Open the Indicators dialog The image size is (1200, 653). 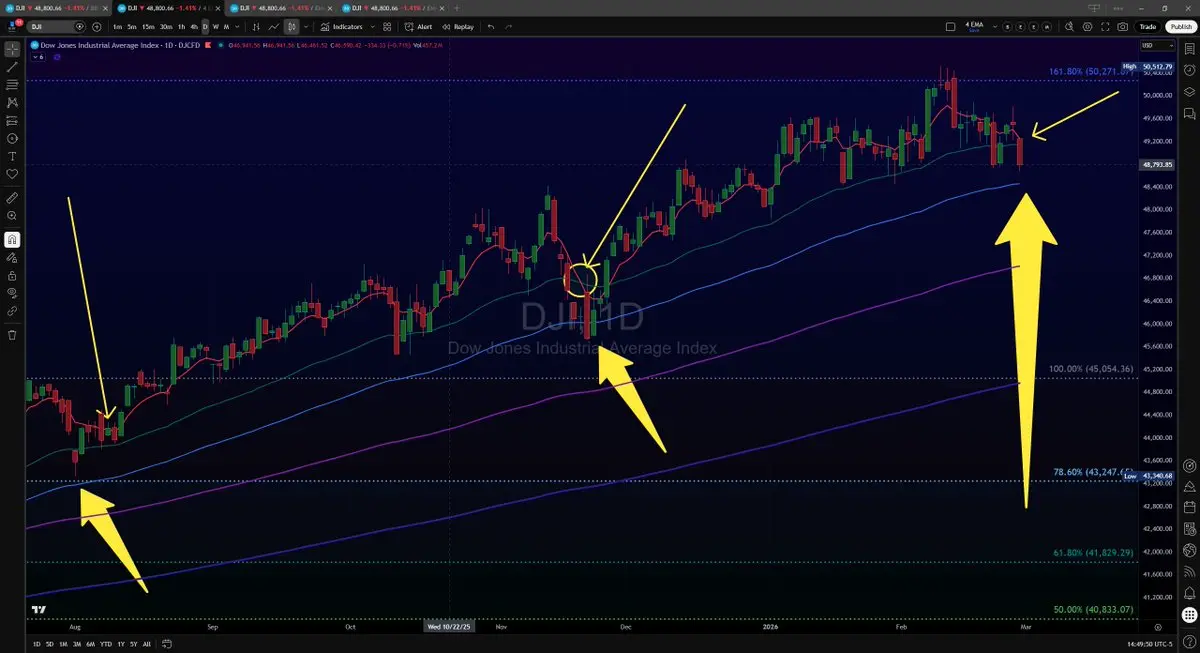point(341,27)
